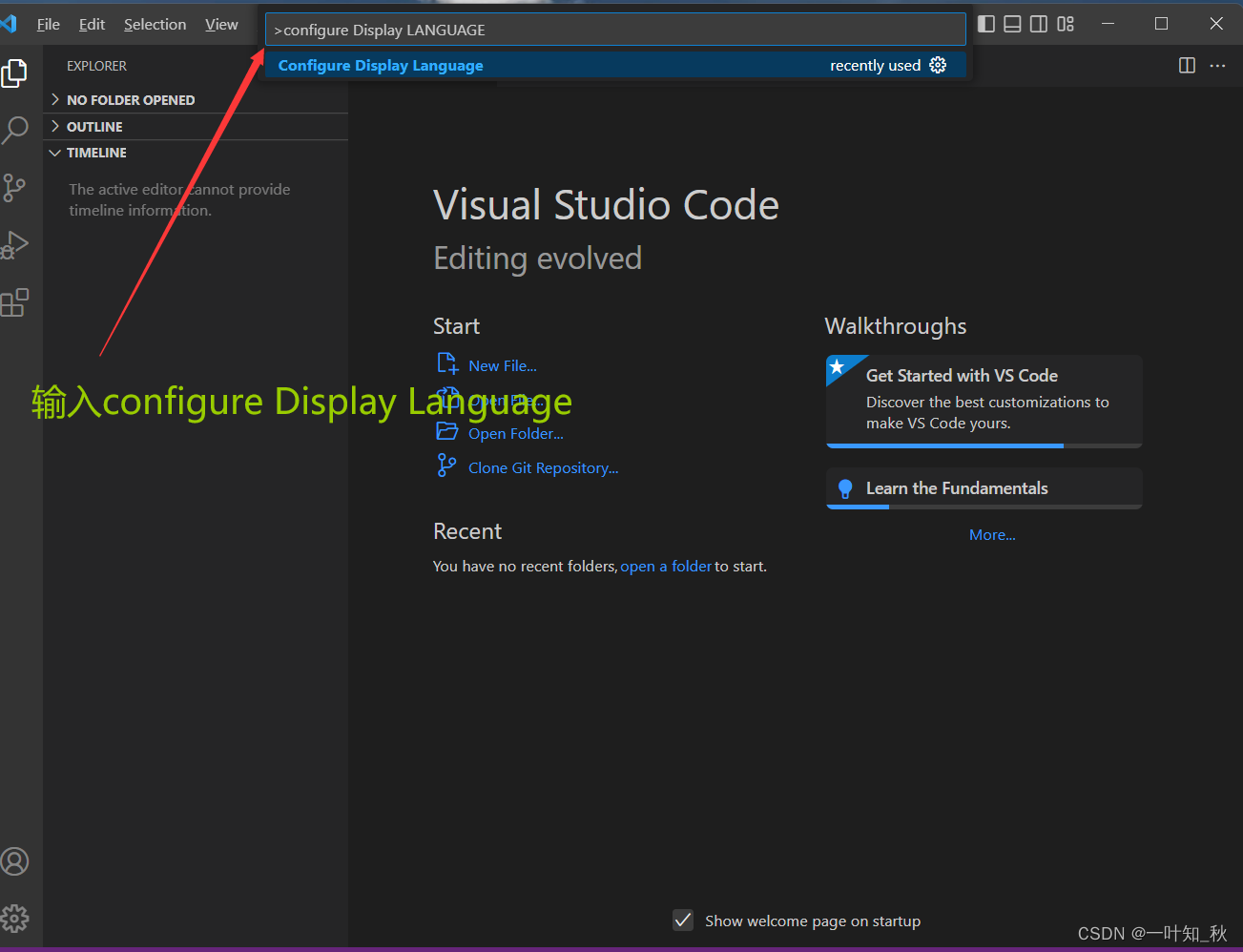The width and height of the screenshot is (1243, 952).
Task: Click the New File icon under Start
Action: tap(447, 363)
